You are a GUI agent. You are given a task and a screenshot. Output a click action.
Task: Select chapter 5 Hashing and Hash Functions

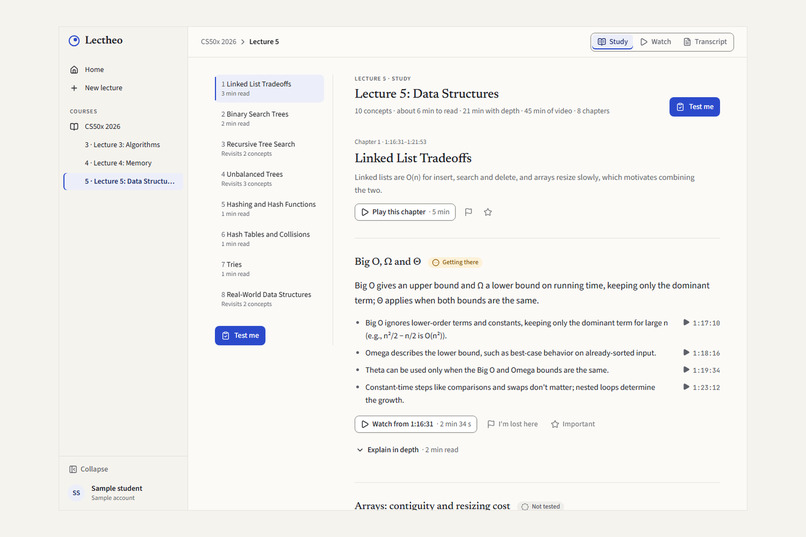tap(269, 209)
